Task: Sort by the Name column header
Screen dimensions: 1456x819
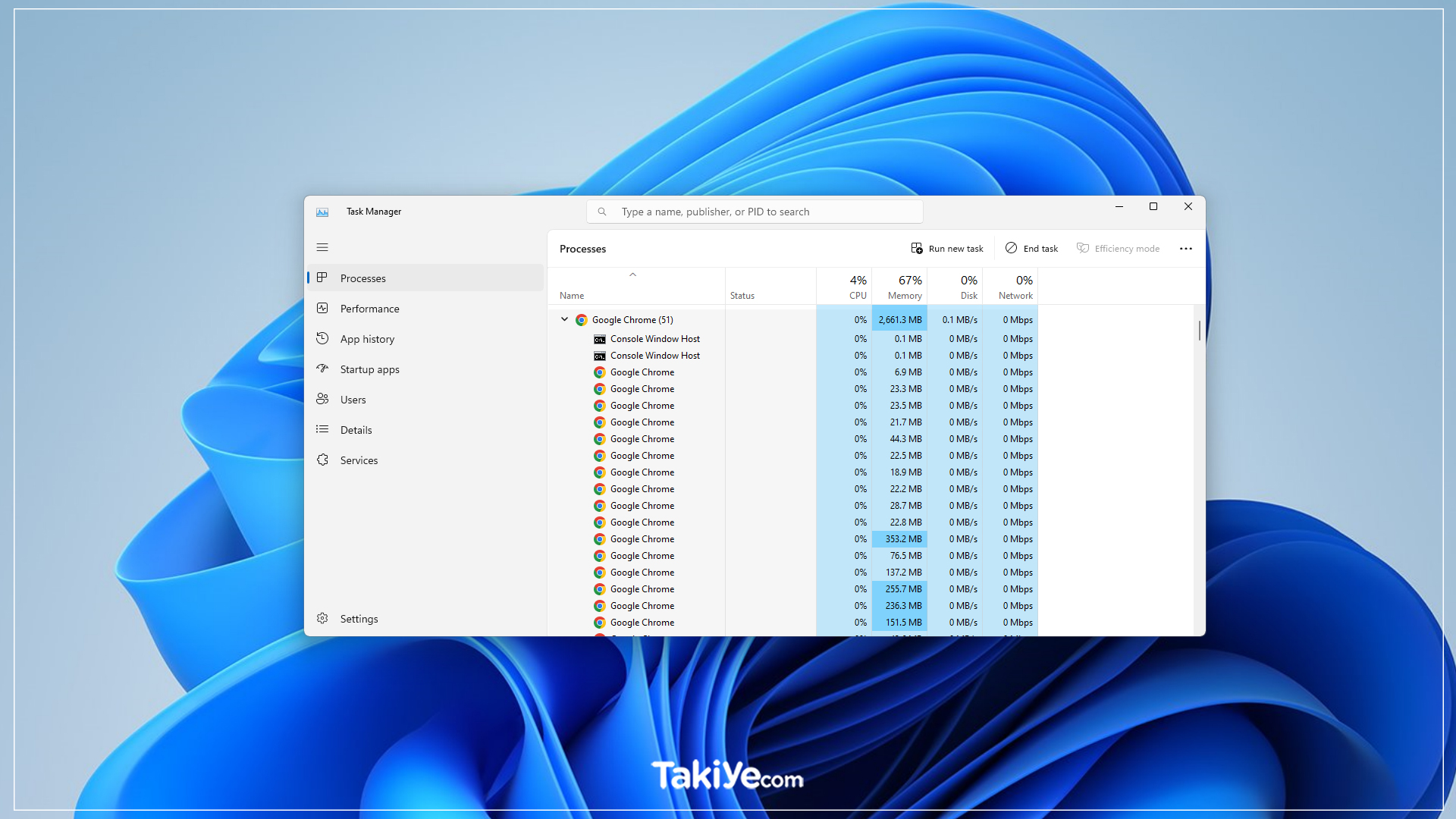Action: pyautogui.click(x=636, y=287)
